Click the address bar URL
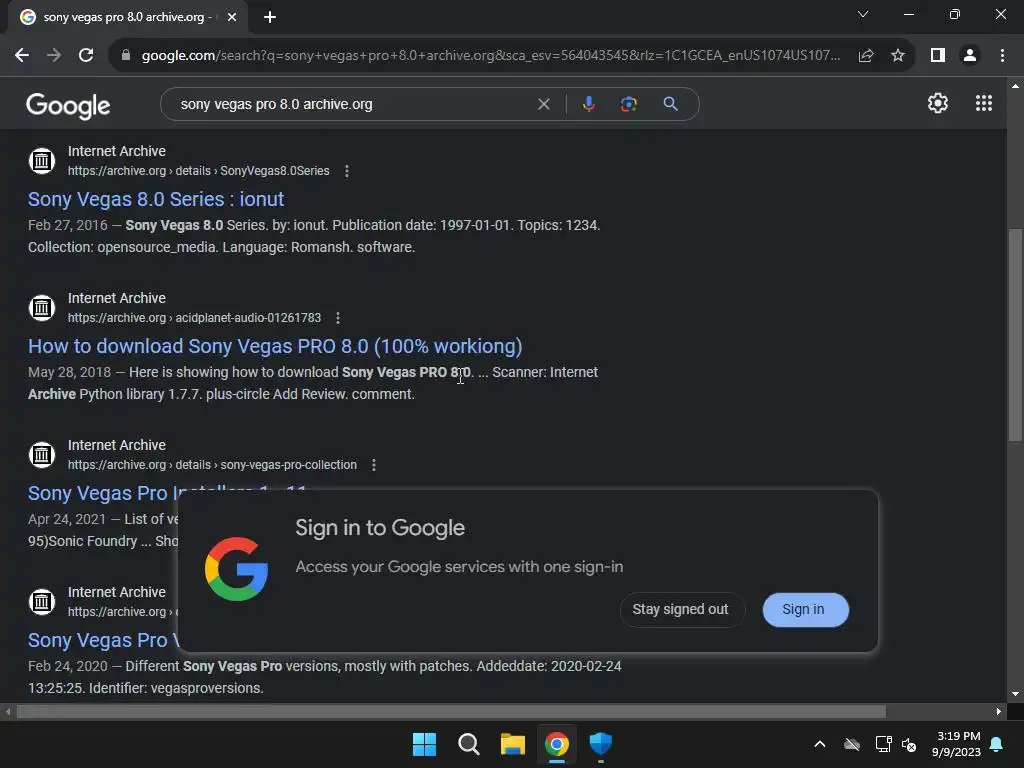1024x768 pixels. tap(490, 56)
